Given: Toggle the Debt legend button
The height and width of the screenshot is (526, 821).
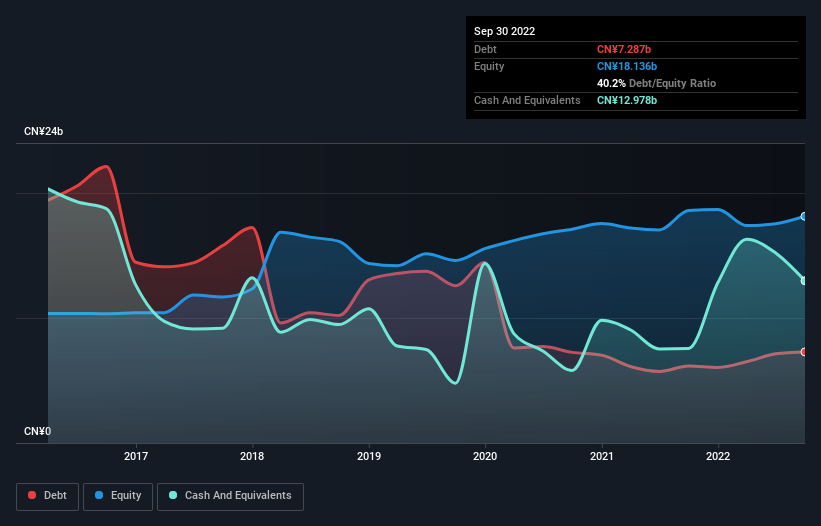Looking at the screenshot, I should point(48,496).
